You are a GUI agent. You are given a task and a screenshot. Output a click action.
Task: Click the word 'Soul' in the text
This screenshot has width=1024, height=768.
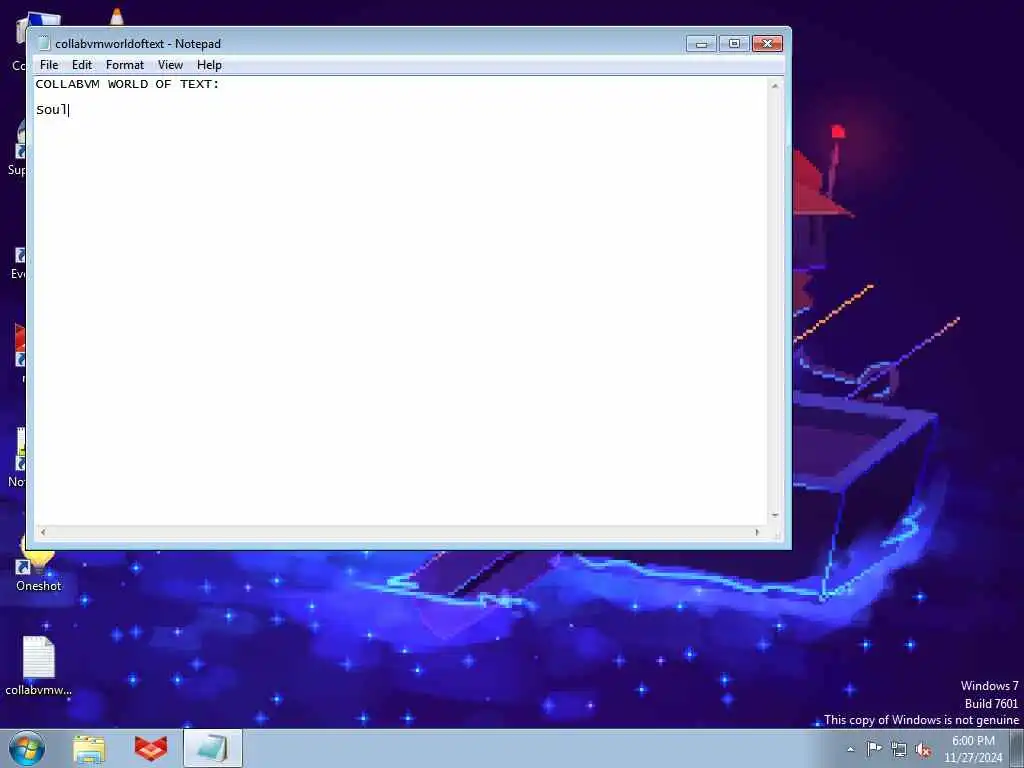pyautogui.click(x=52, y=110)
